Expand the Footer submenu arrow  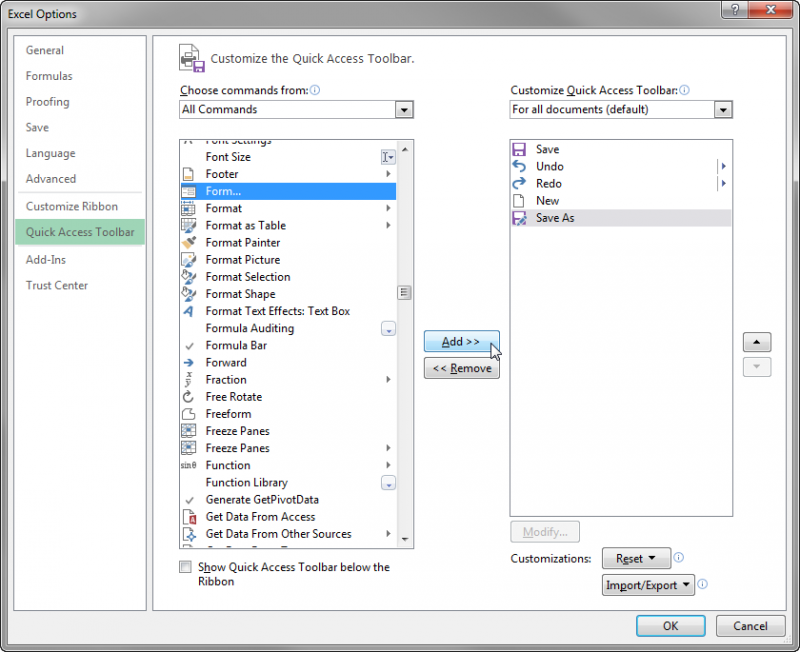pos(388,174)
